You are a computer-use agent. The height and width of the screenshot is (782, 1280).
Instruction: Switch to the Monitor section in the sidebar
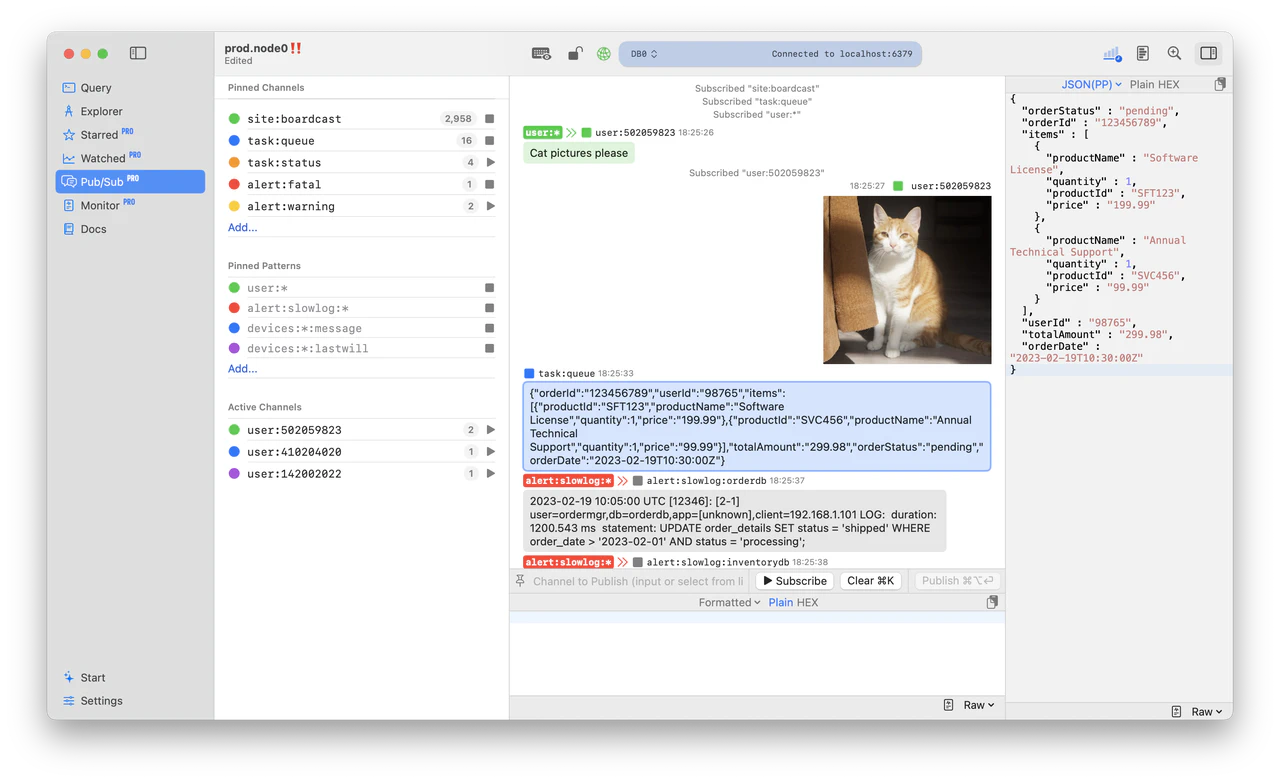pos(100,204)
